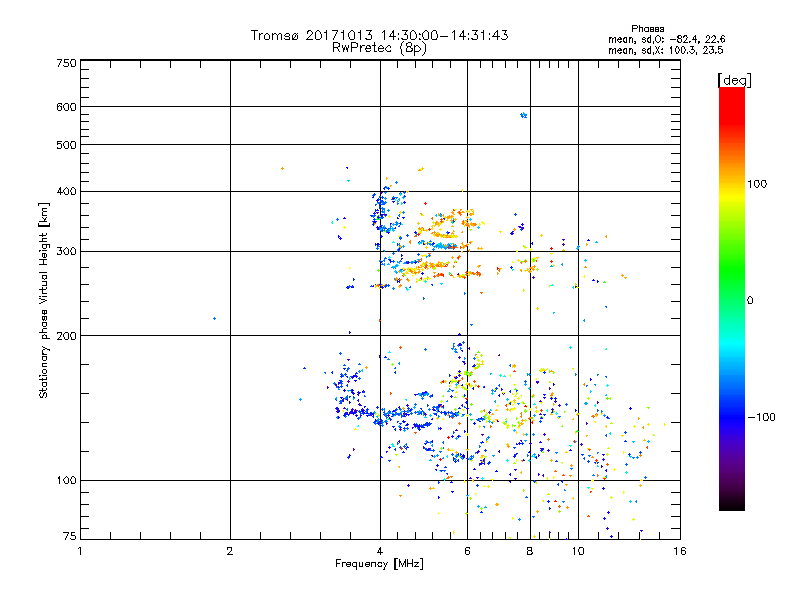The height and width of the screenshot is (600, 800).
Task: Click the phase colorbar strip
Action: (732, 299)
